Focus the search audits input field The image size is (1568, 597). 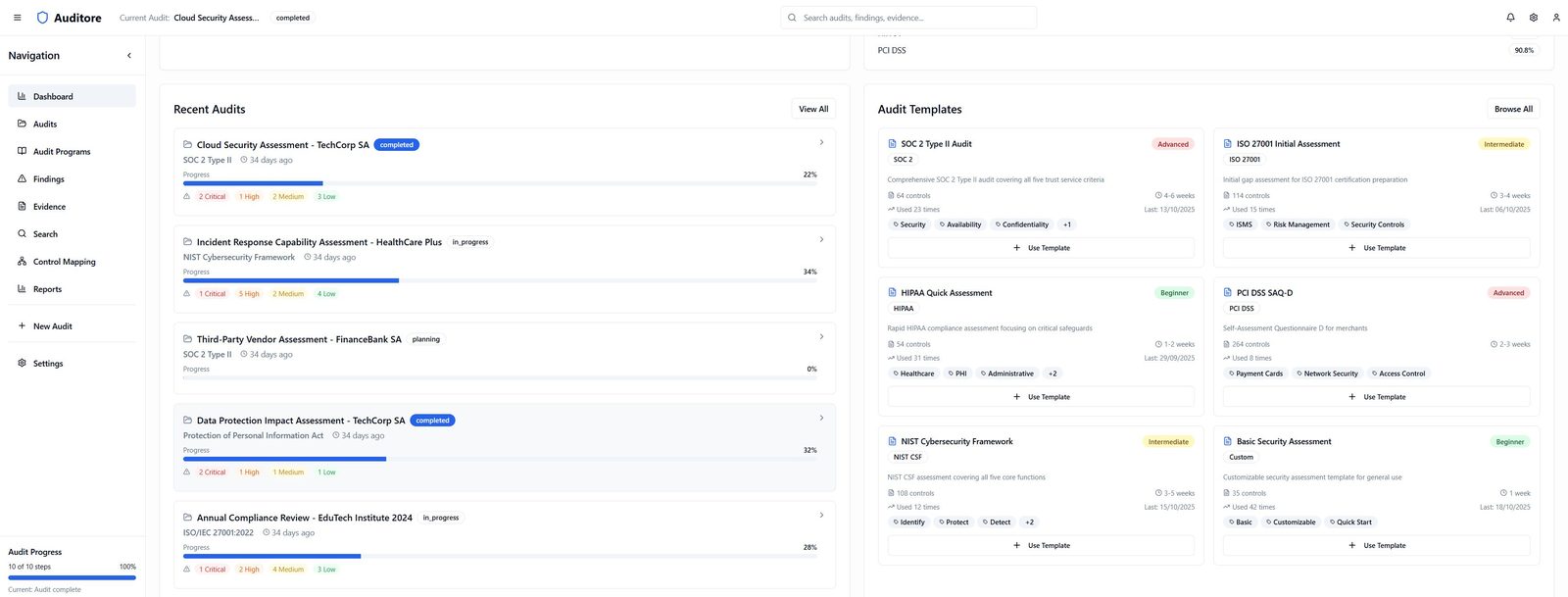908,18
